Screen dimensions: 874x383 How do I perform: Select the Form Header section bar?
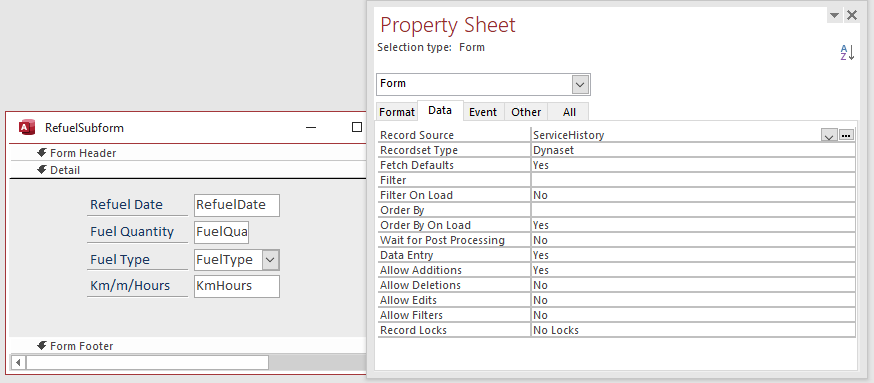click(x=187, y=153)
